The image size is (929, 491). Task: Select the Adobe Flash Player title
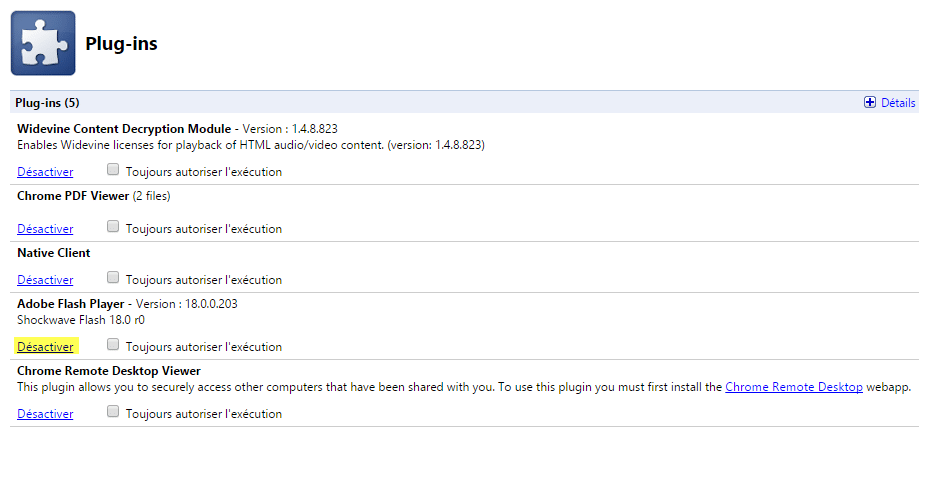click(x=71, y=304)
